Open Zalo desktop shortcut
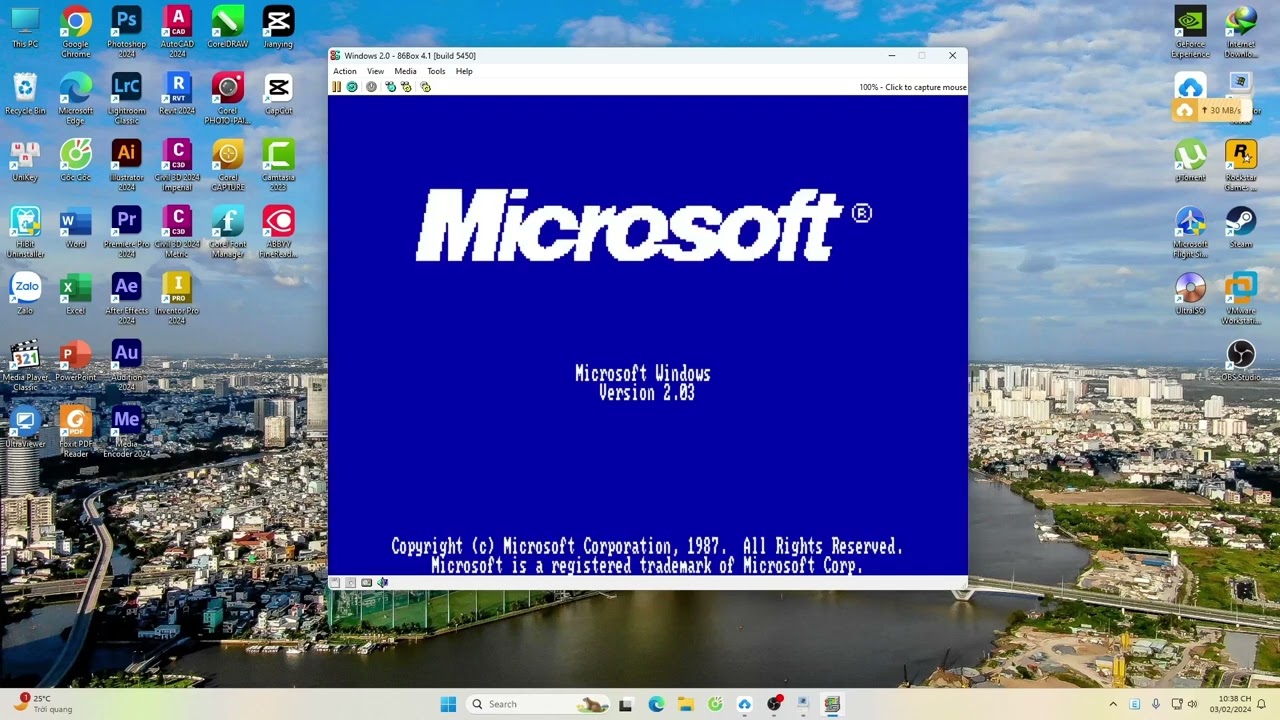Viewport: 1280px width, 720px height. 25,293
